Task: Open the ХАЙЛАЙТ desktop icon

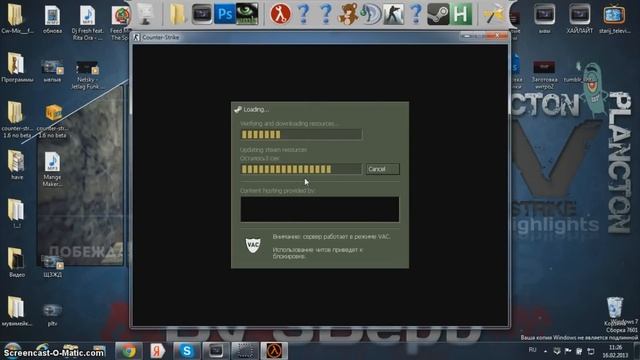Action: point(580,19)
